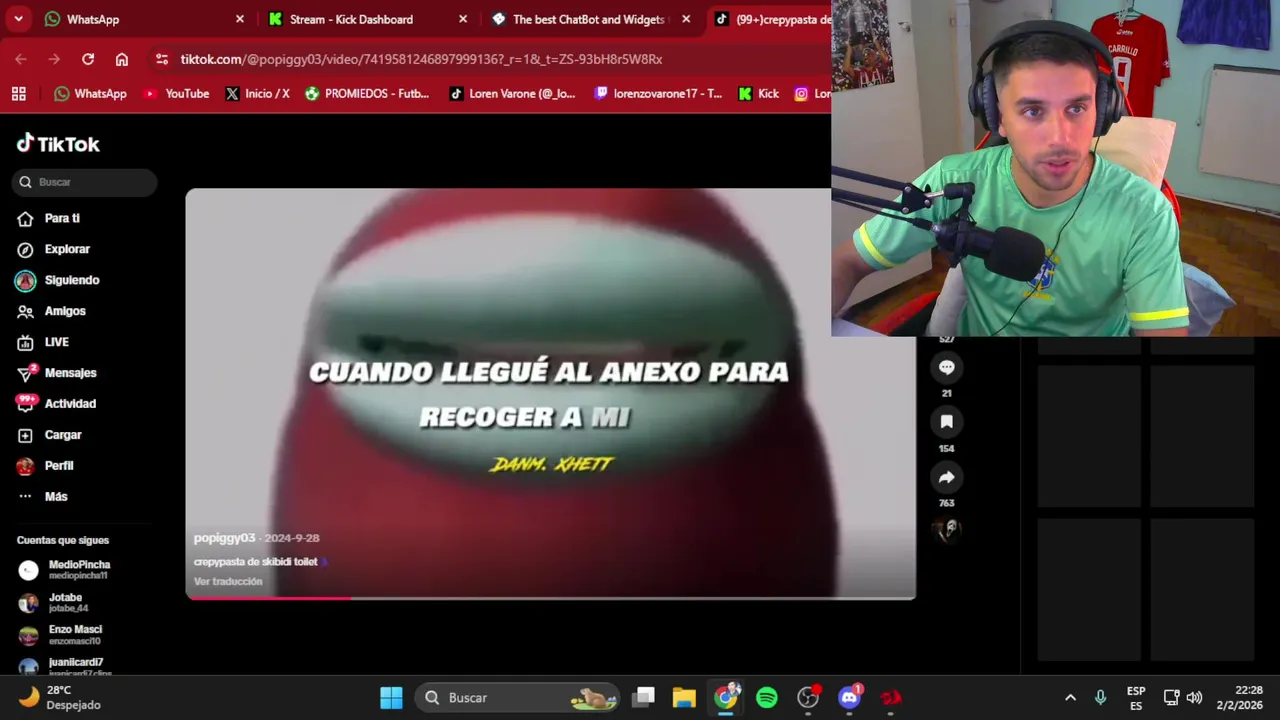
Task: Click Ver traducción under caption
Action: (228, 582)
